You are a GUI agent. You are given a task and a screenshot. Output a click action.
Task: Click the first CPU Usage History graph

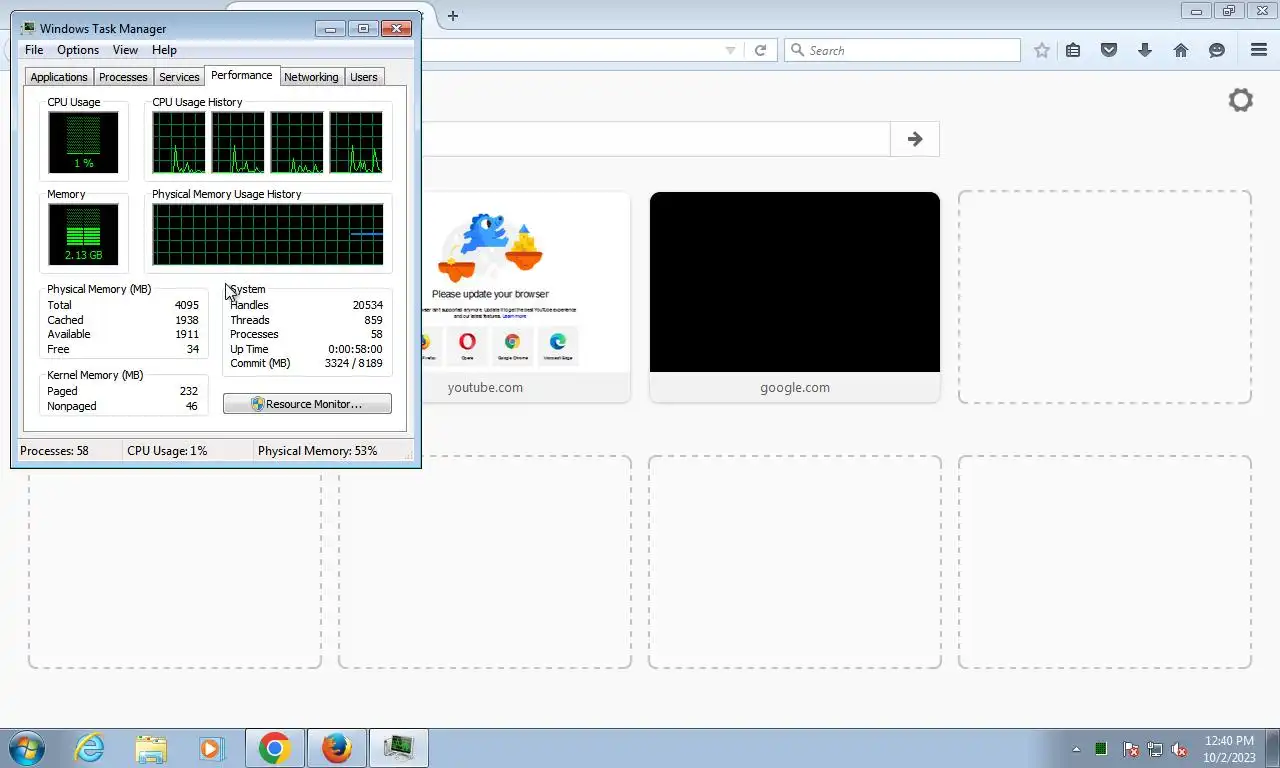[x=179, y=142]
